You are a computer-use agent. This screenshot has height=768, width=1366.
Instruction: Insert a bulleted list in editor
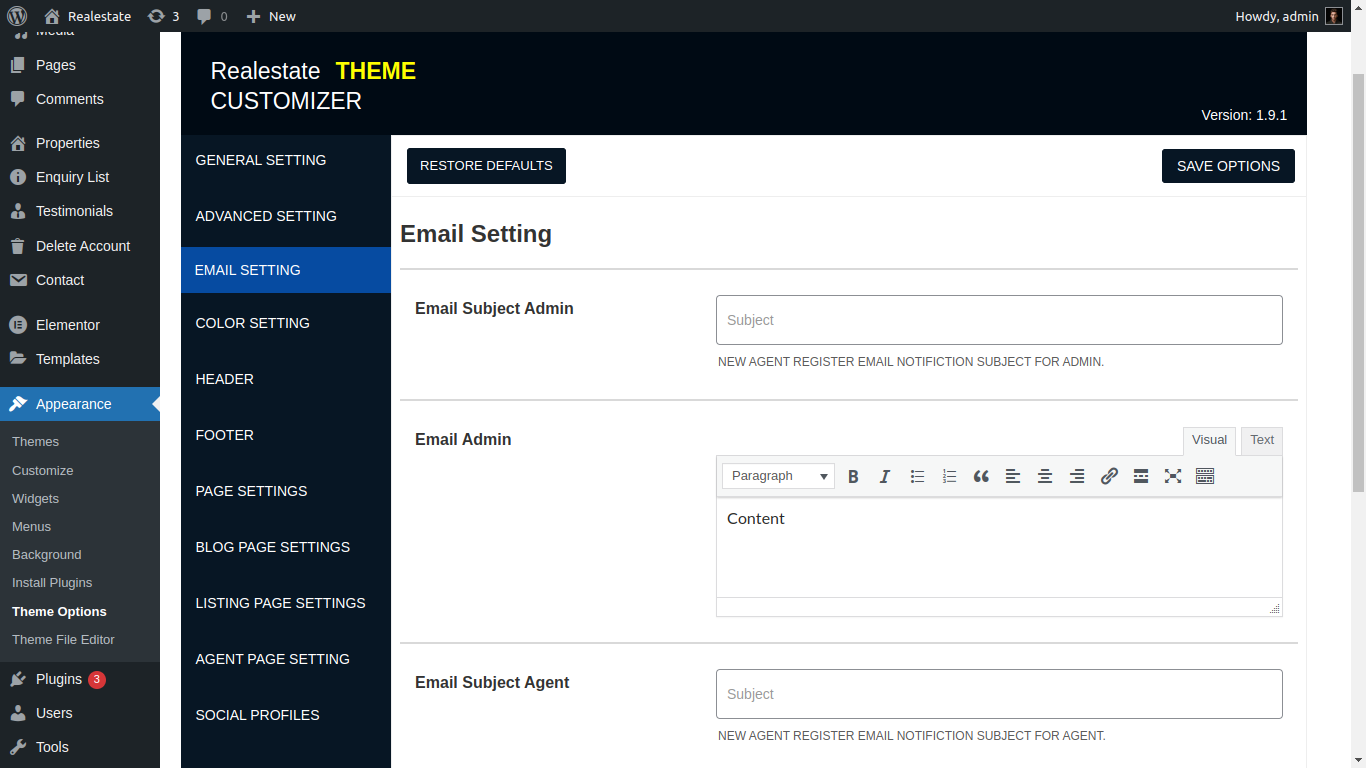click(x=917, y=476)
